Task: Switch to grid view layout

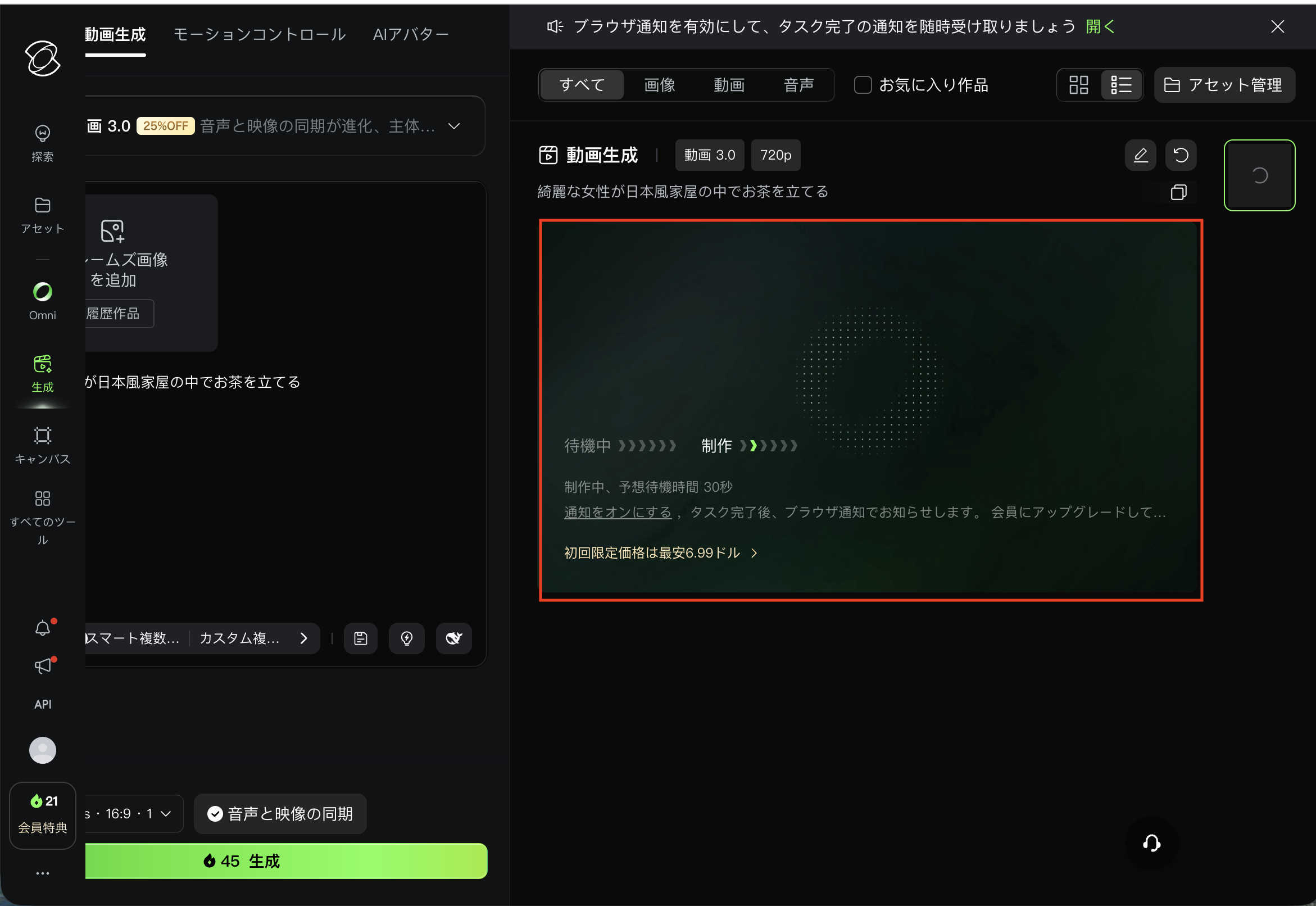Action: (x=1078, y=85)
